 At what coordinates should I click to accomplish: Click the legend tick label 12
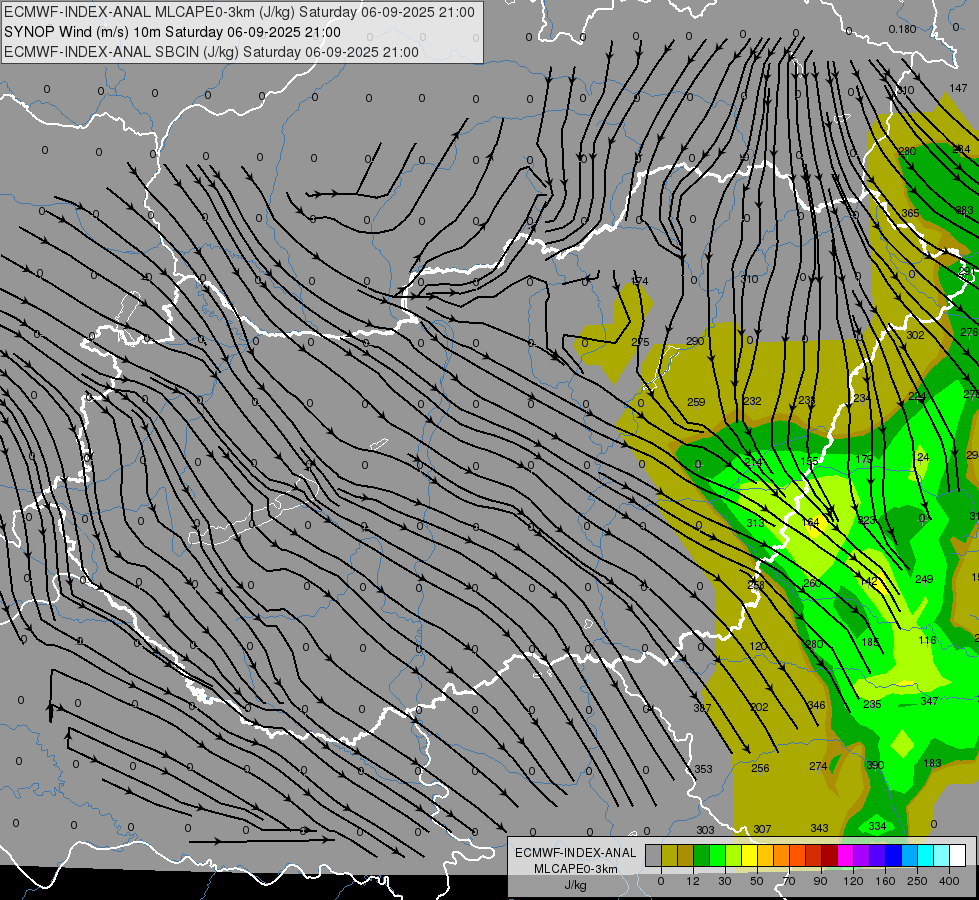(692, 881)
